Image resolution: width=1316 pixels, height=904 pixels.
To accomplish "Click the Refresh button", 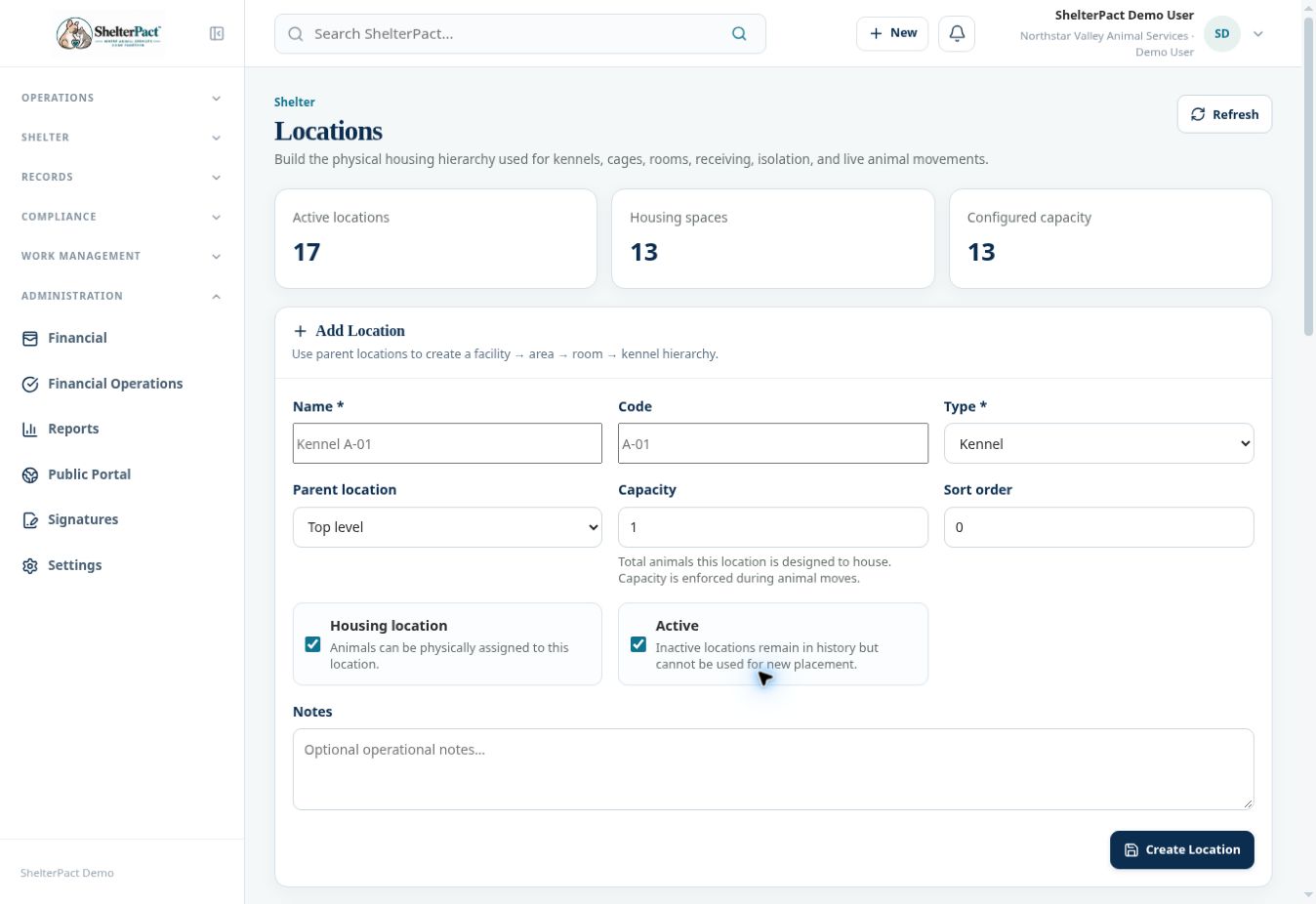I will coord(1224,114).
